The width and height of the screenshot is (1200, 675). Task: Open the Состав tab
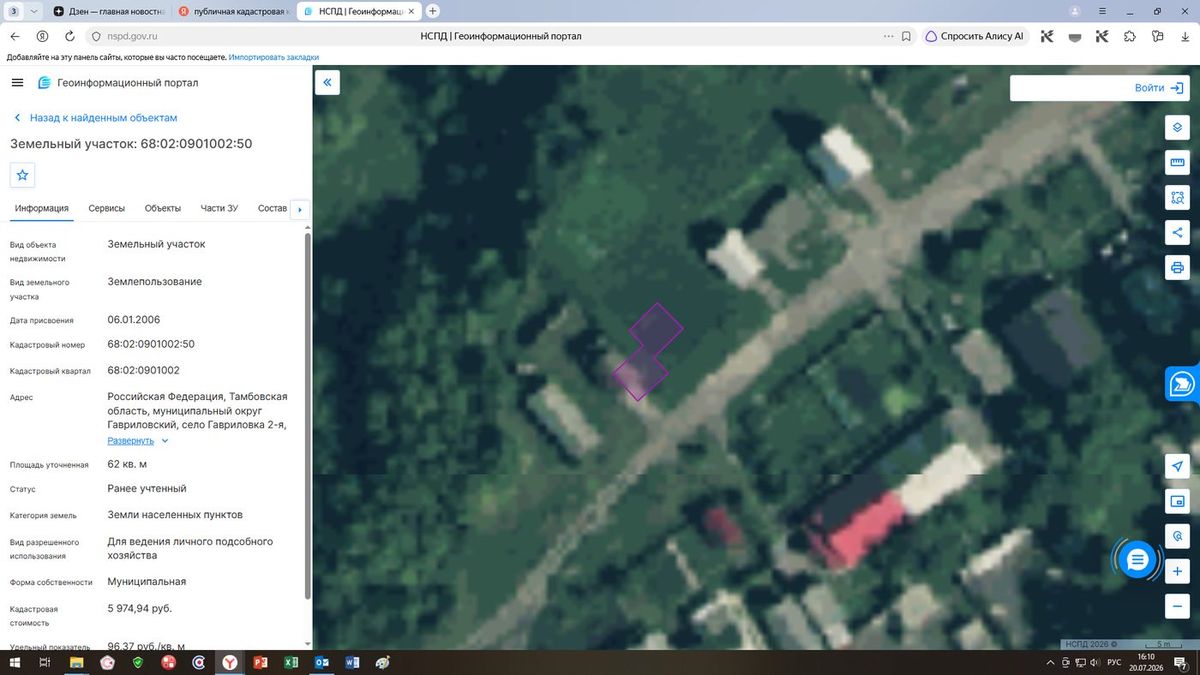pos(272,208)
